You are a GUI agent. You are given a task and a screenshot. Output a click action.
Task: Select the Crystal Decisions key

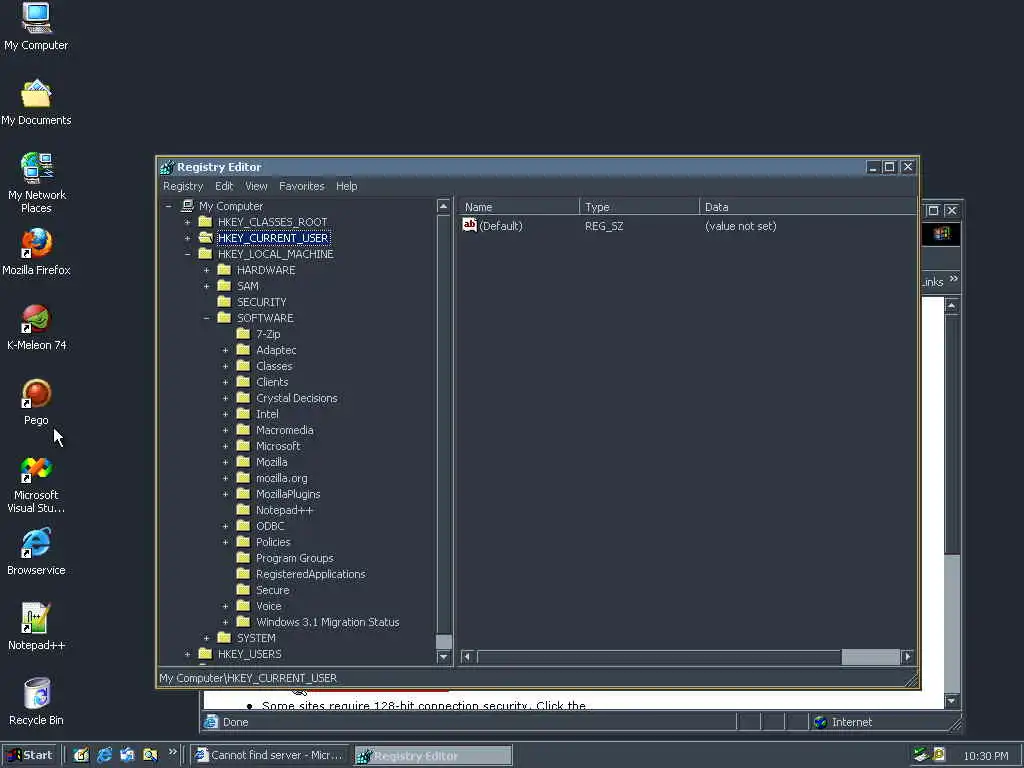pyautogui.click(x=296, y=398)
